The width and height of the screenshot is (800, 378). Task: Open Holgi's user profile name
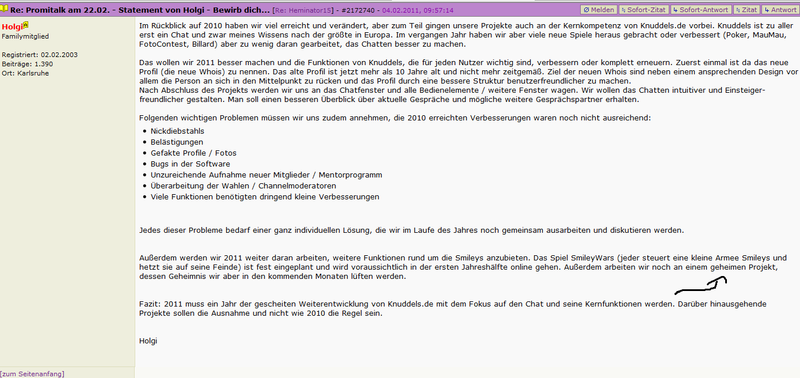12,27
